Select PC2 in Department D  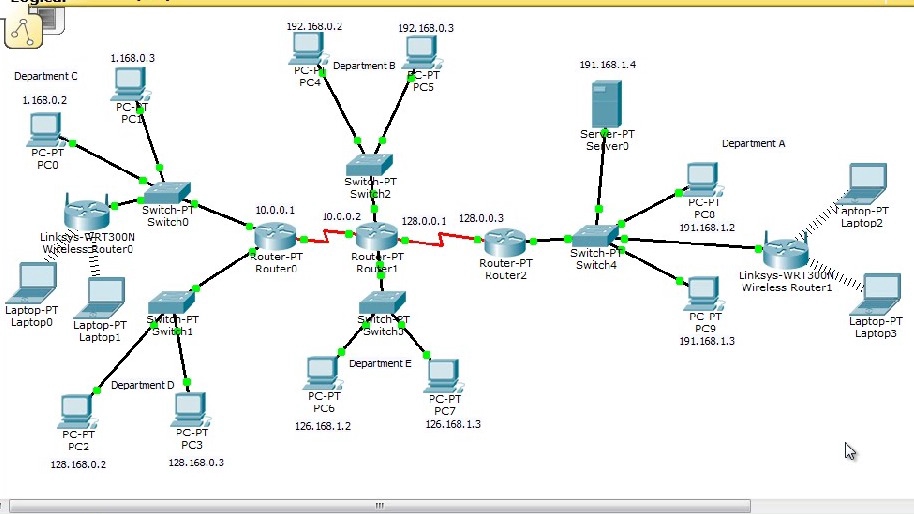click(x=77, y=411)
